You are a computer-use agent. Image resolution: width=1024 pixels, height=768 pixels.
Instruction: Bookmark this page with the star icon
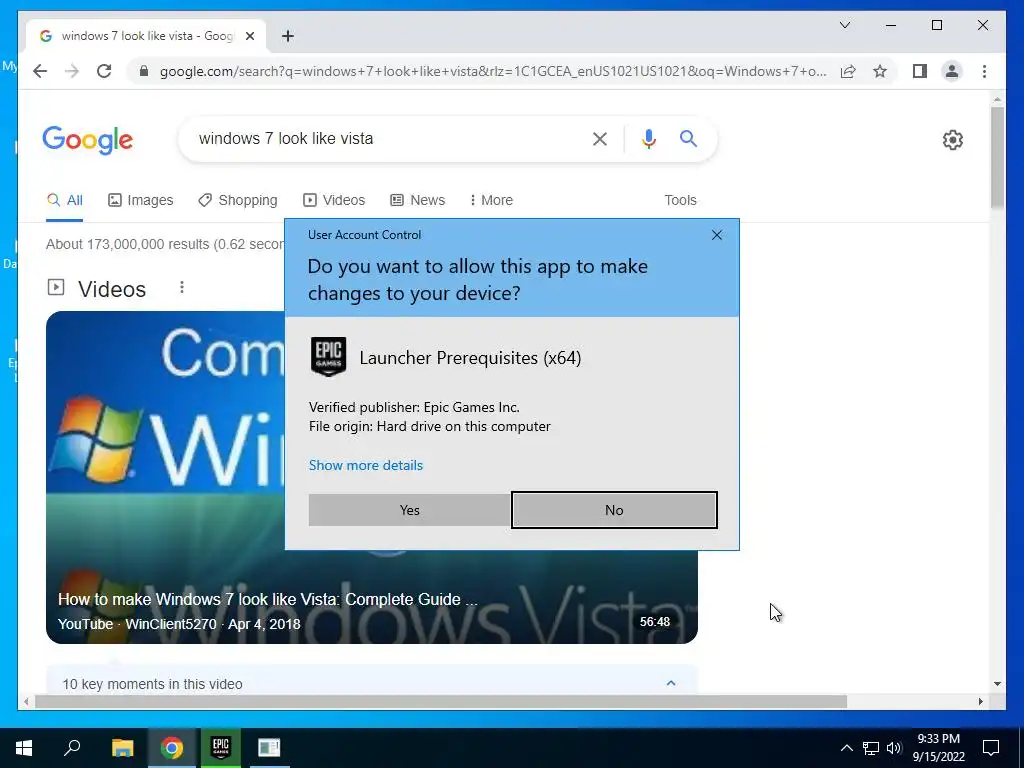pyautogui.click(x=880, y=71)
